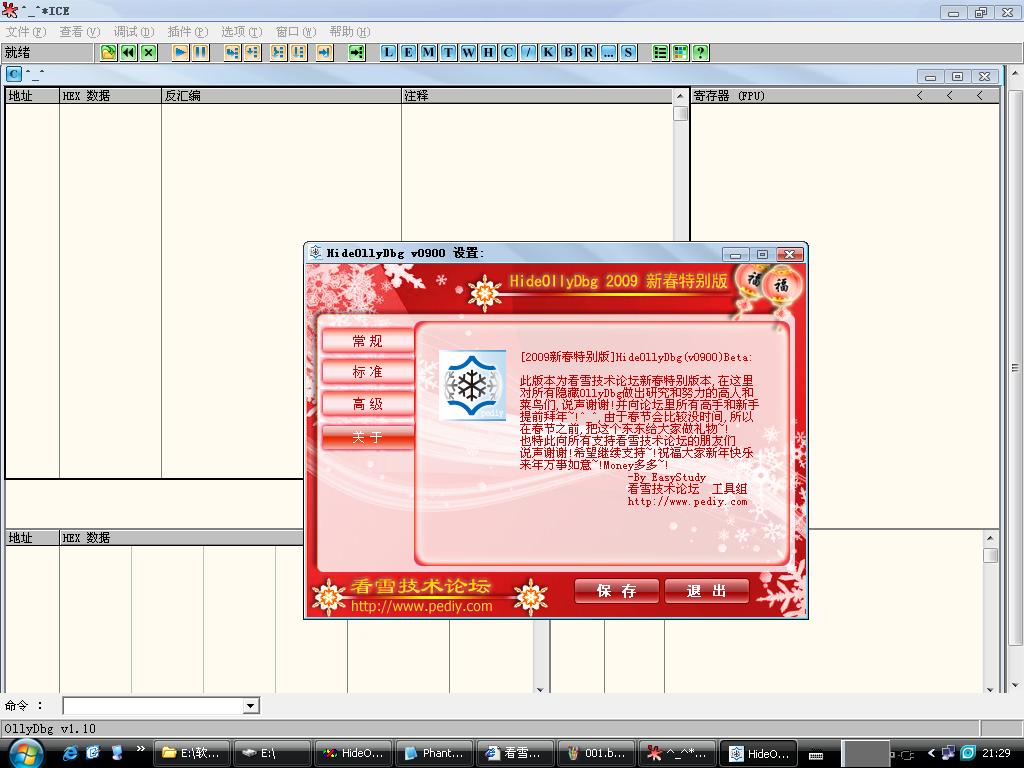
Task: Click the Go to address icon
Action: pos(357,53)
